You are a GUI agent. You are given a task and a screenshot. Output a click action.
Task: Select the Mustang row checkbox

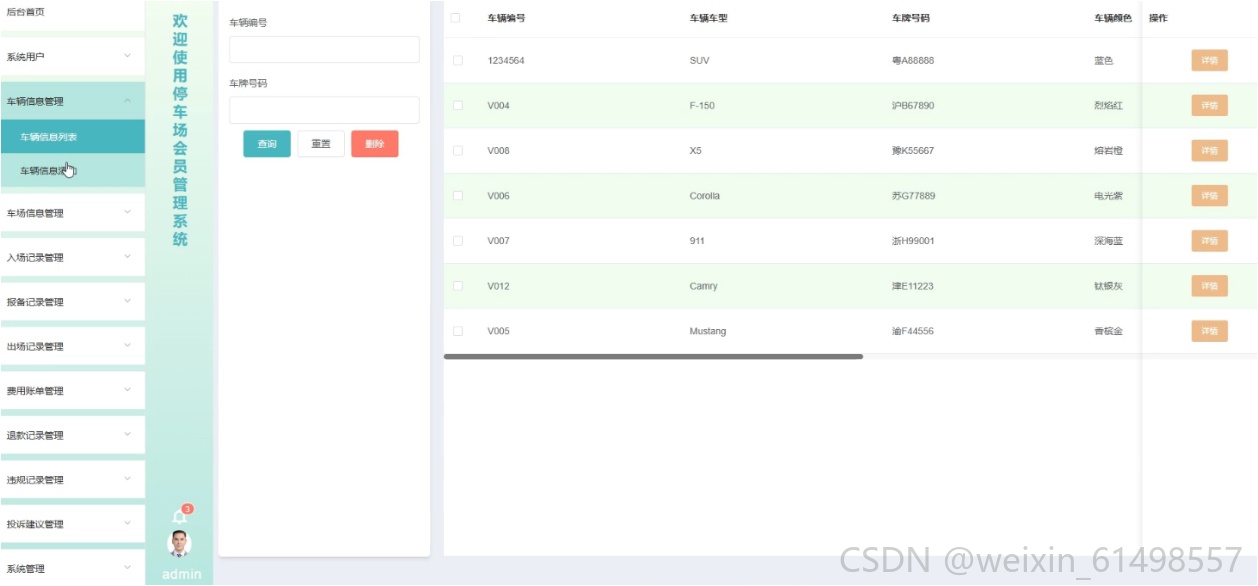click(x=457, y=331)
